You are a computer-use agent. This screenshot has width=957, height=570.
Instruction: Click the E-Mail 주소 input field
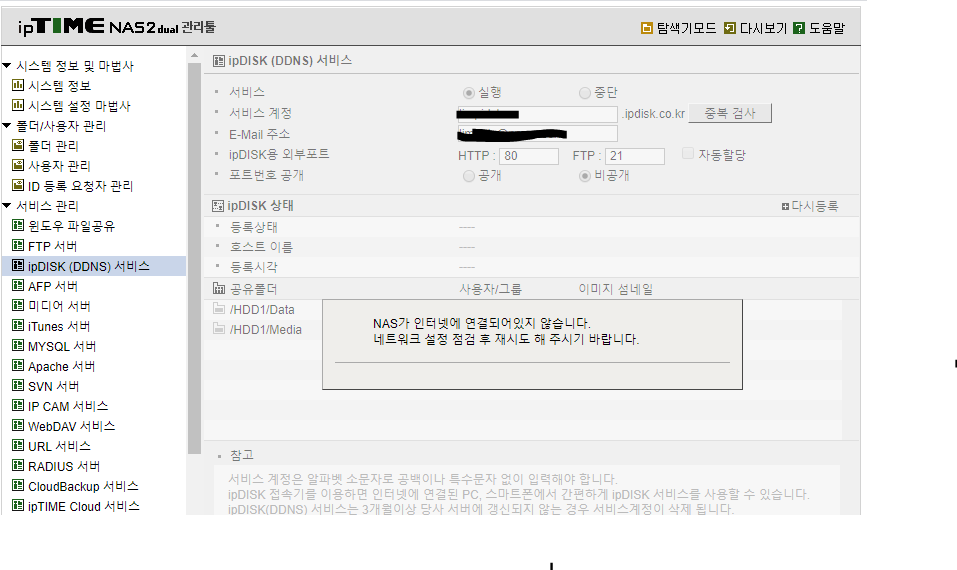click(538, 134)
